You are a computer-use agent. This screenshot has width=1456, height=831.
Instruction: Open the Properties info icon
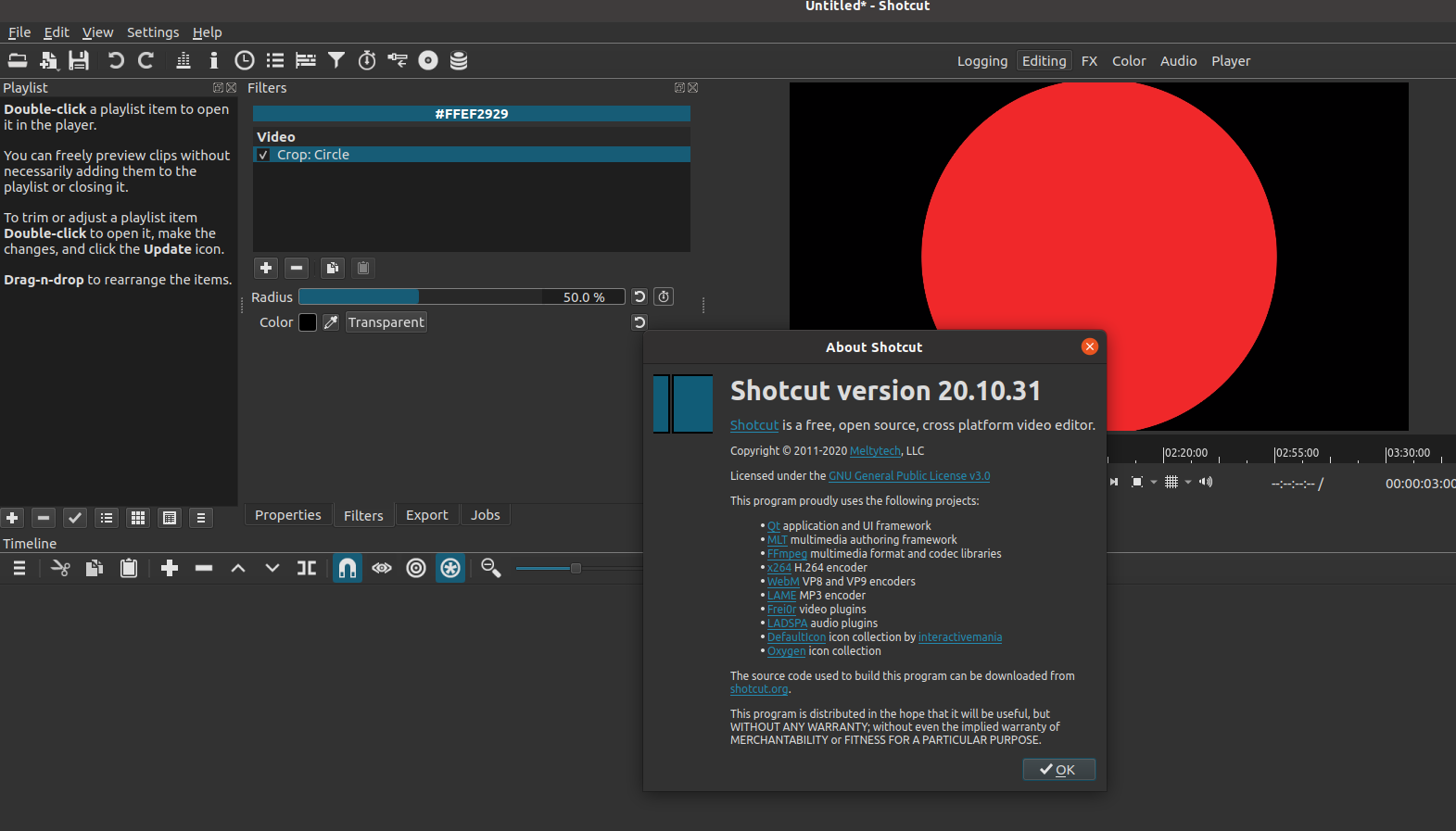pyautogui.click(x=214, y=61)
